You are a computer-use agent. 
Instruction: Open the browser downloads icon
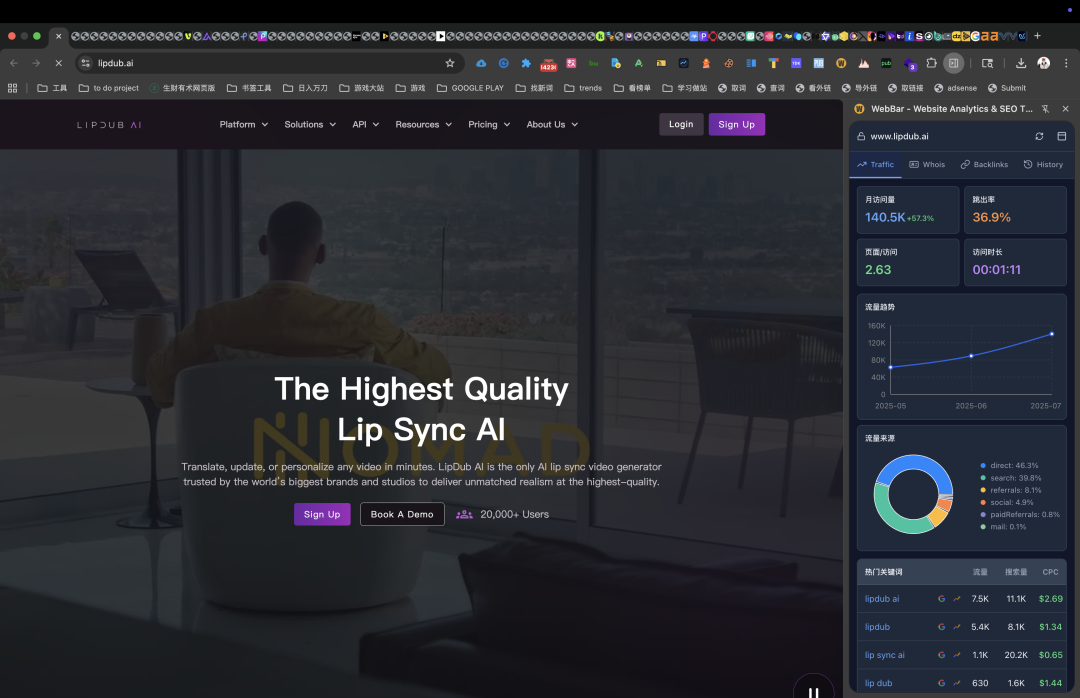tap(1021, 63)
